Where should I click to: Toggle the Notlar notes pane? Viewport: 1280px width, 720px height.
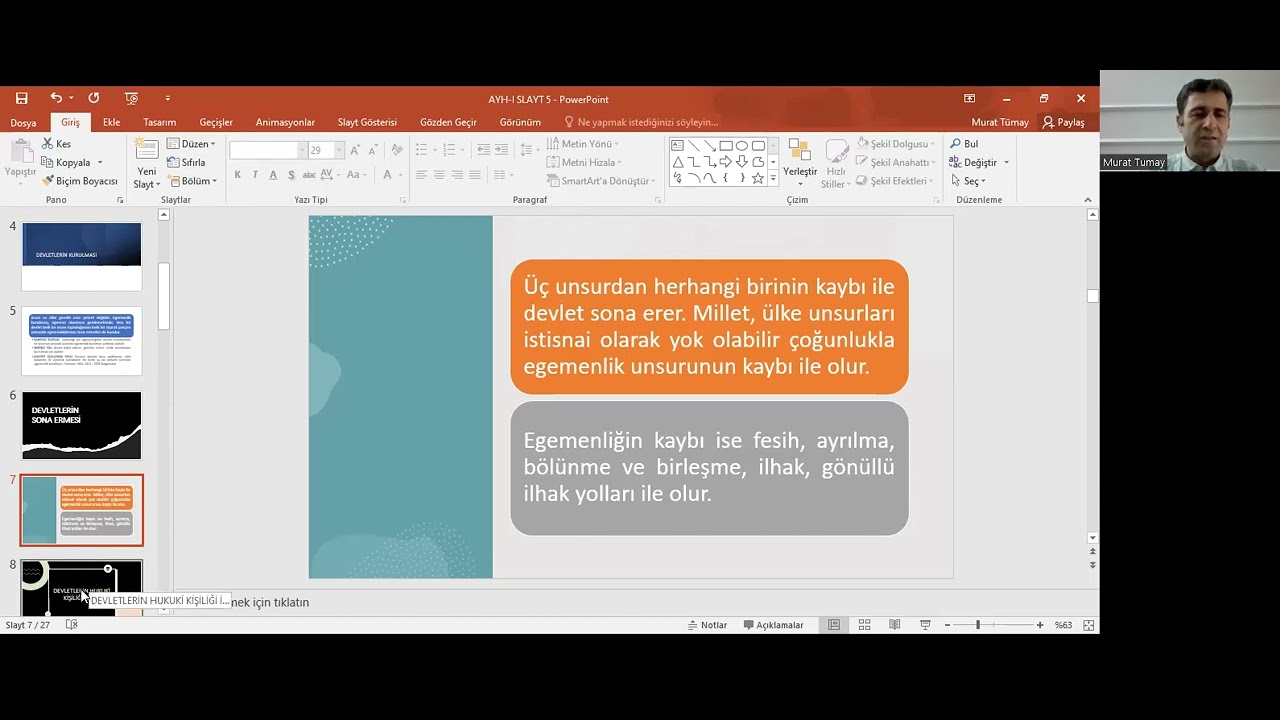click(x=707, y=625)
